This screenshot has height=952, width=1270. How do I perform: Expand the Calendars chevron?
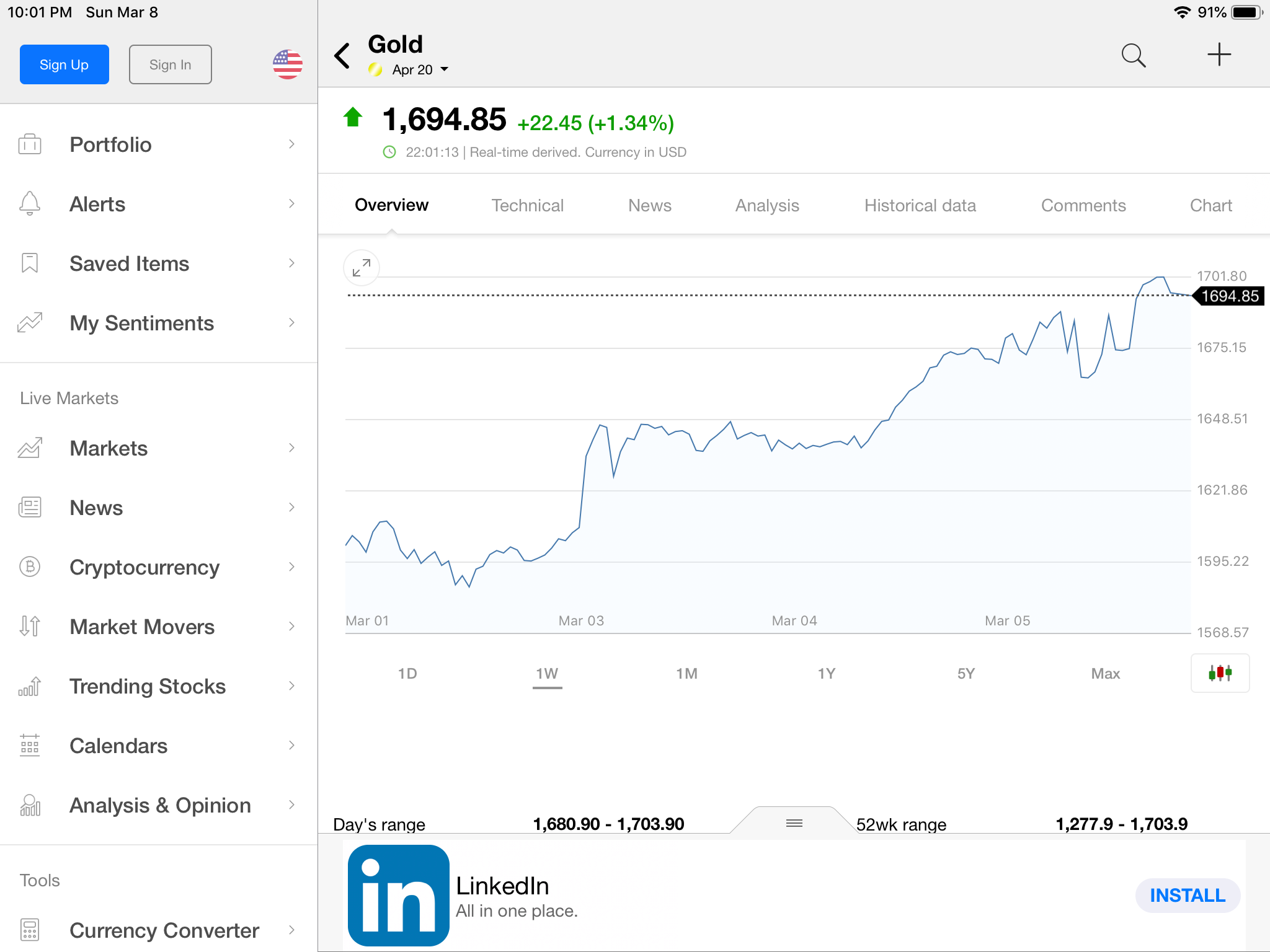click(291, 746)
